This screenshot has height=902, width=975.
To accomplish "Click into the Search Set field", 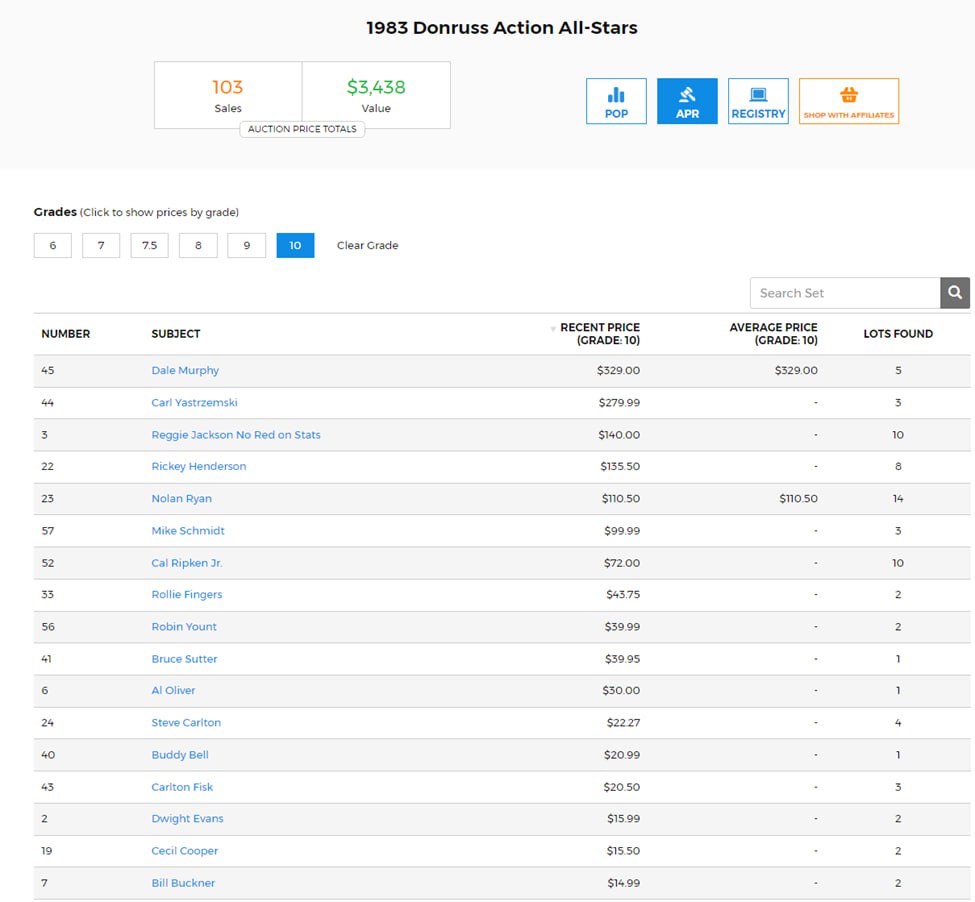I will tap(845, 293).
